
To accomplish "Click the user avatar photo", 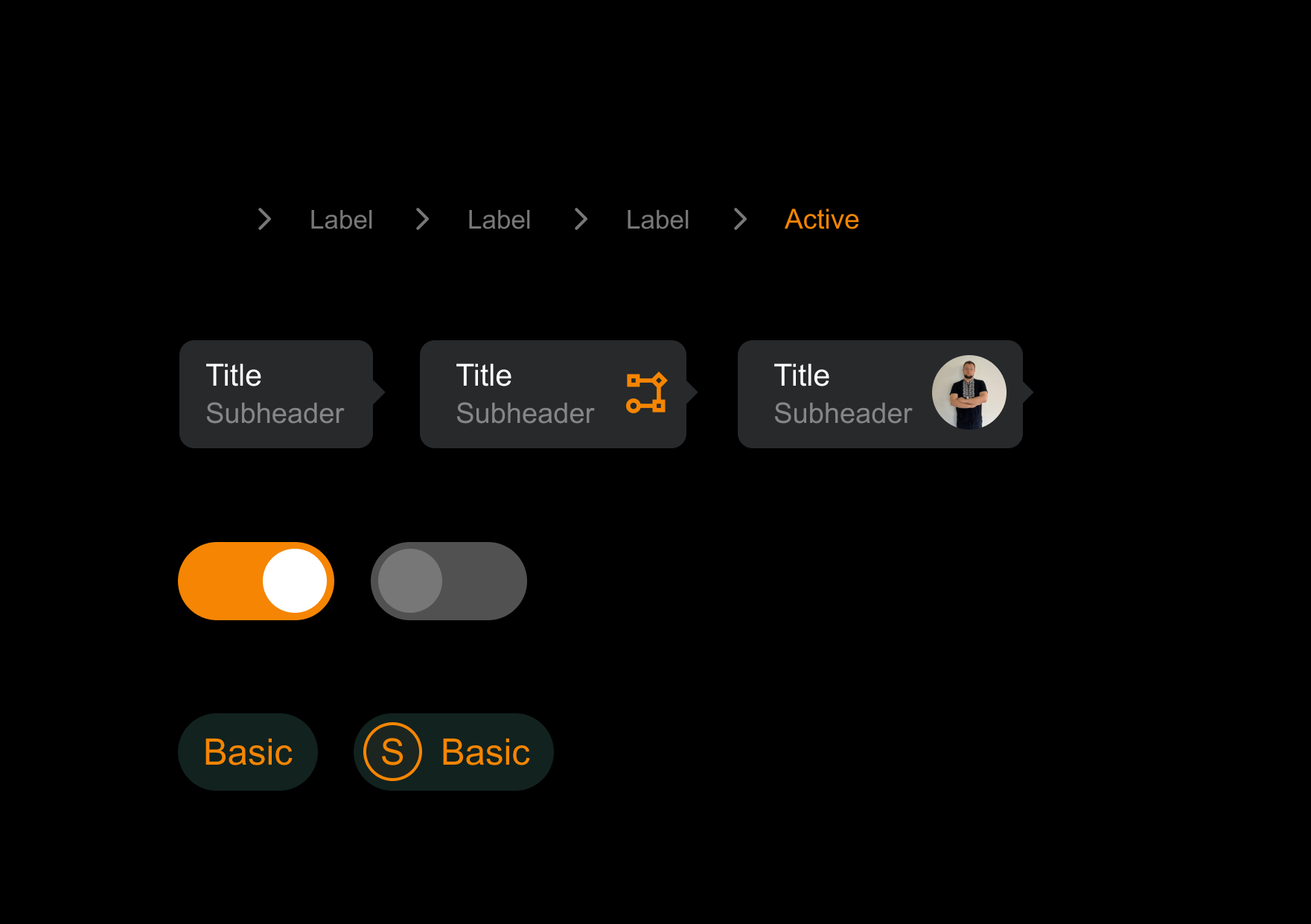I will coord(969,392).
